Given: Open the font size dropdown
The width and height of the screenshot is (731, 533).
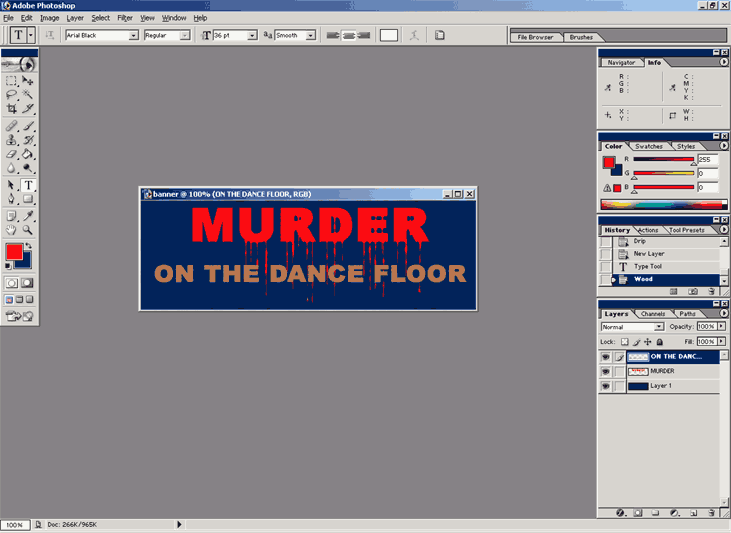Looking at the screenshot, I should coord(252,35).
